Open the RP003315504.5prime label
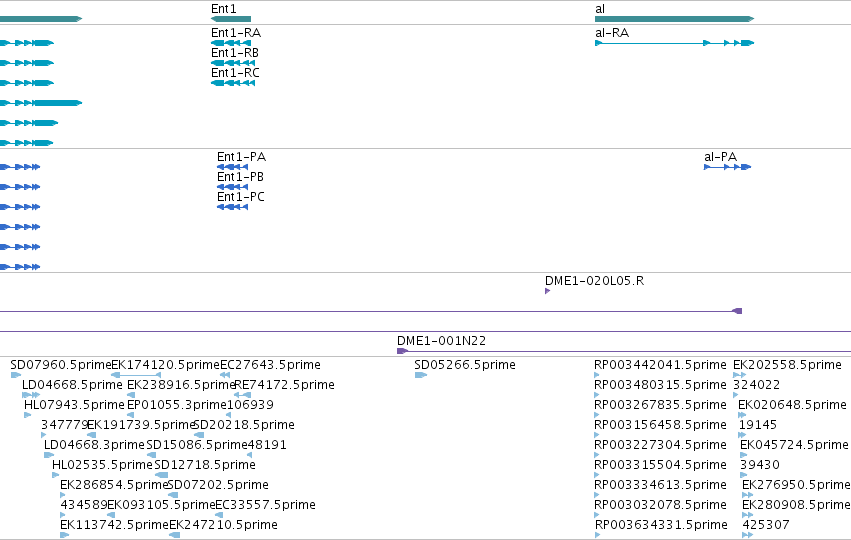 pos(661,465)
